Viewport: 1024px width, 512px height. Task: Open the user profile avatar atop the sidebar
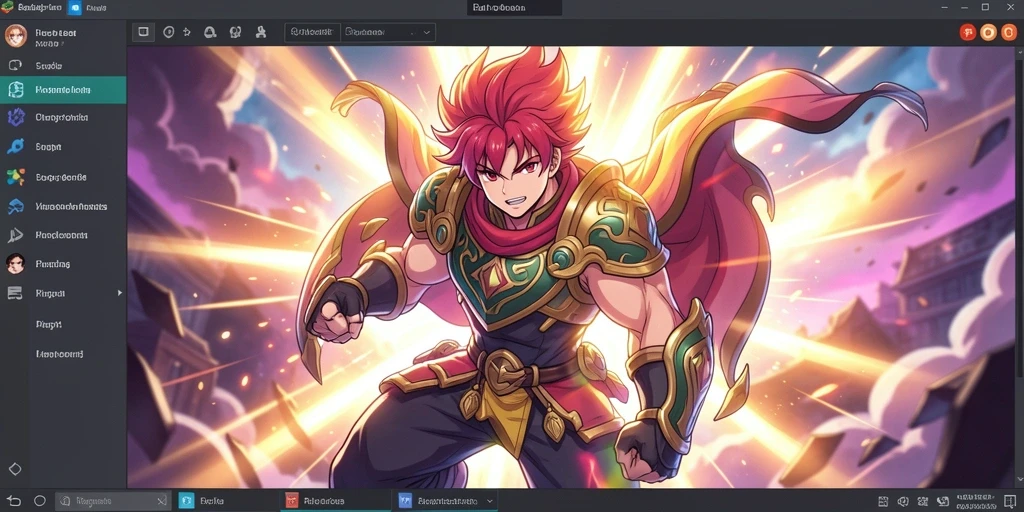[x=15, y=36]
